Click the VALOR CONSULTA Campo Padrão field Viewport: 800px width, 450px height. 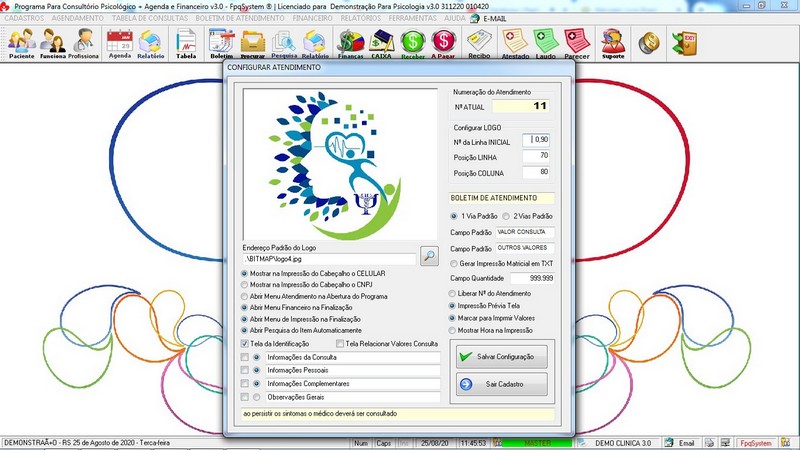pos(525,232)
